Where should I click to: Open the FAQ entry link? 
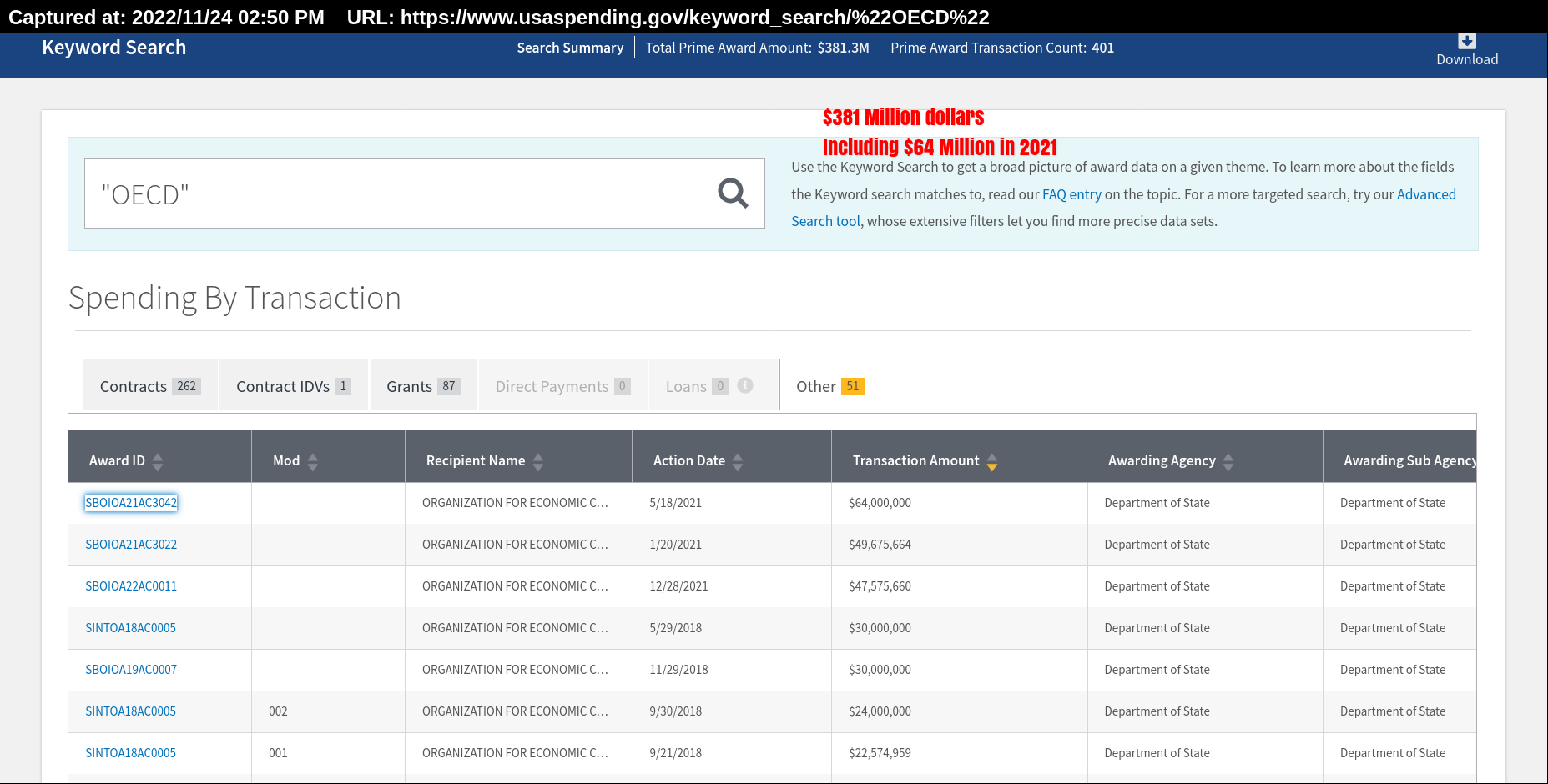[1071, 194]
